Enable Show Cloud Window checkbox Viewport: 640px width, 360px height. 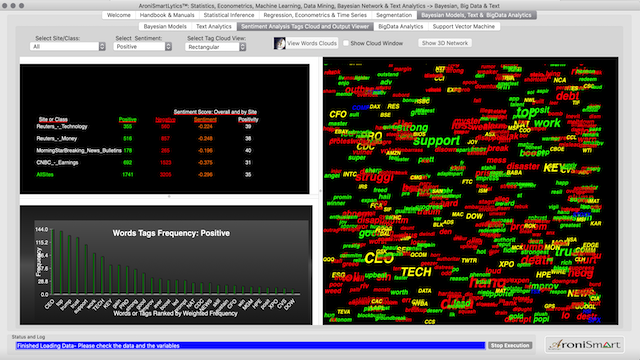tap(346, 43)
